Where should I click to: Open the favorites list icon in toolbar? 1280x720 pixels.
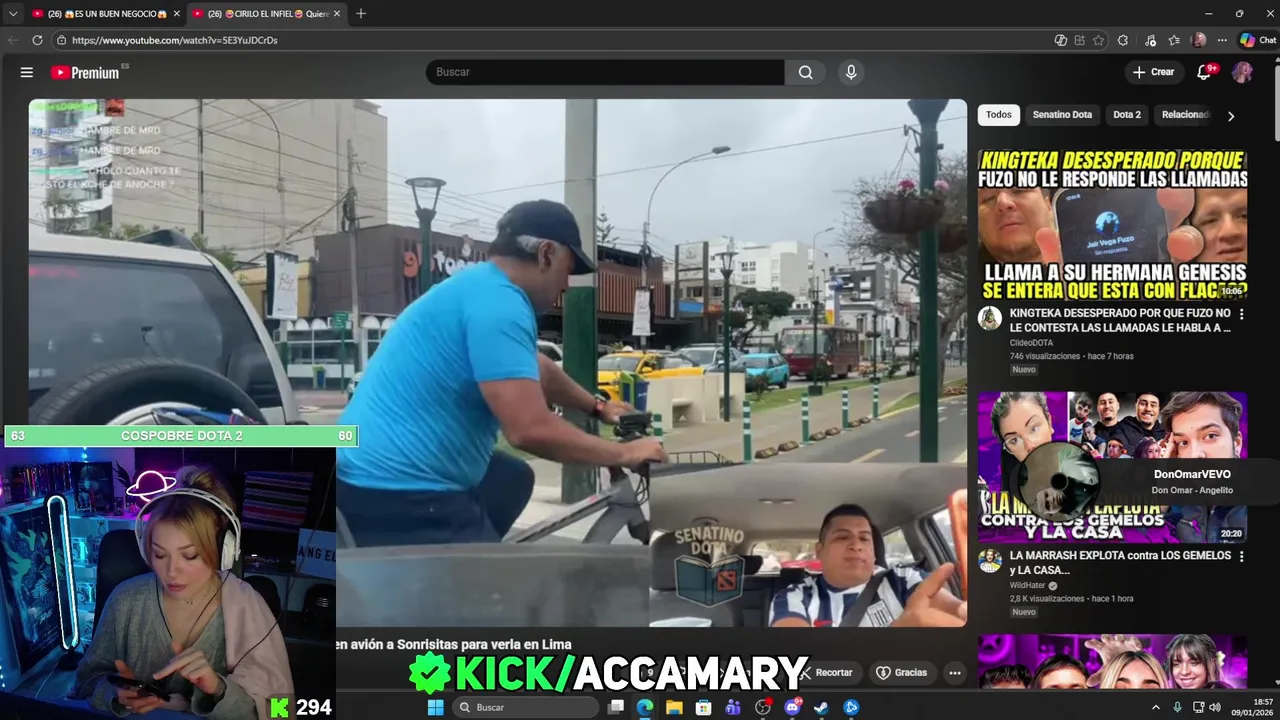pyautogui.click(x=1174, y=40)
